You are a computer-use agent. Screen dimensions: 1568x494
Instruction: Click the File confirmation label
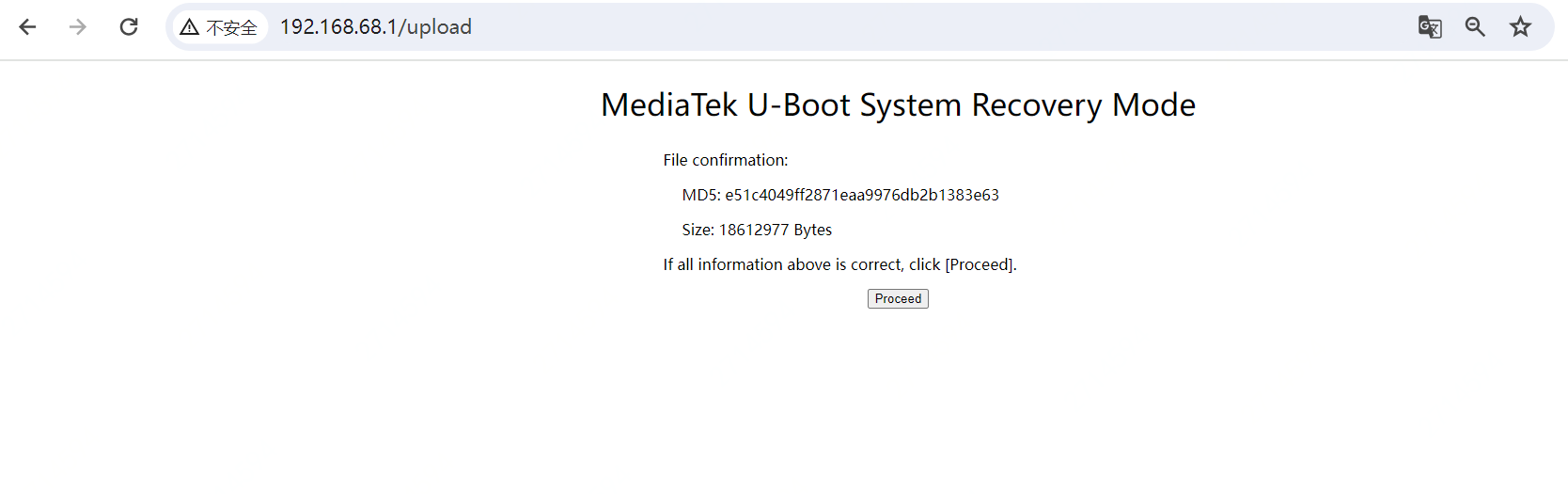726,160
